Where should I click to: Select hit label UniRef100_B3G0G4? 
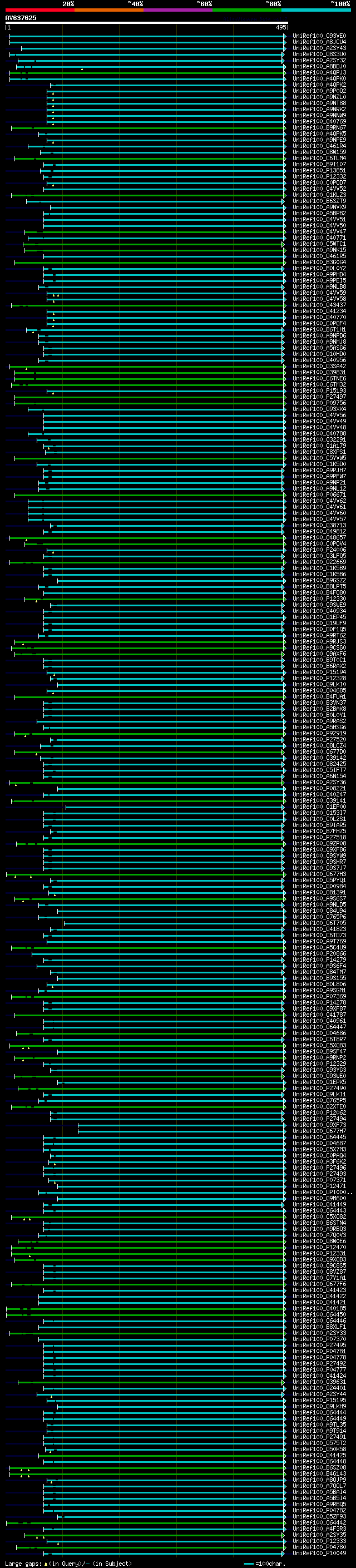point(319,263)
